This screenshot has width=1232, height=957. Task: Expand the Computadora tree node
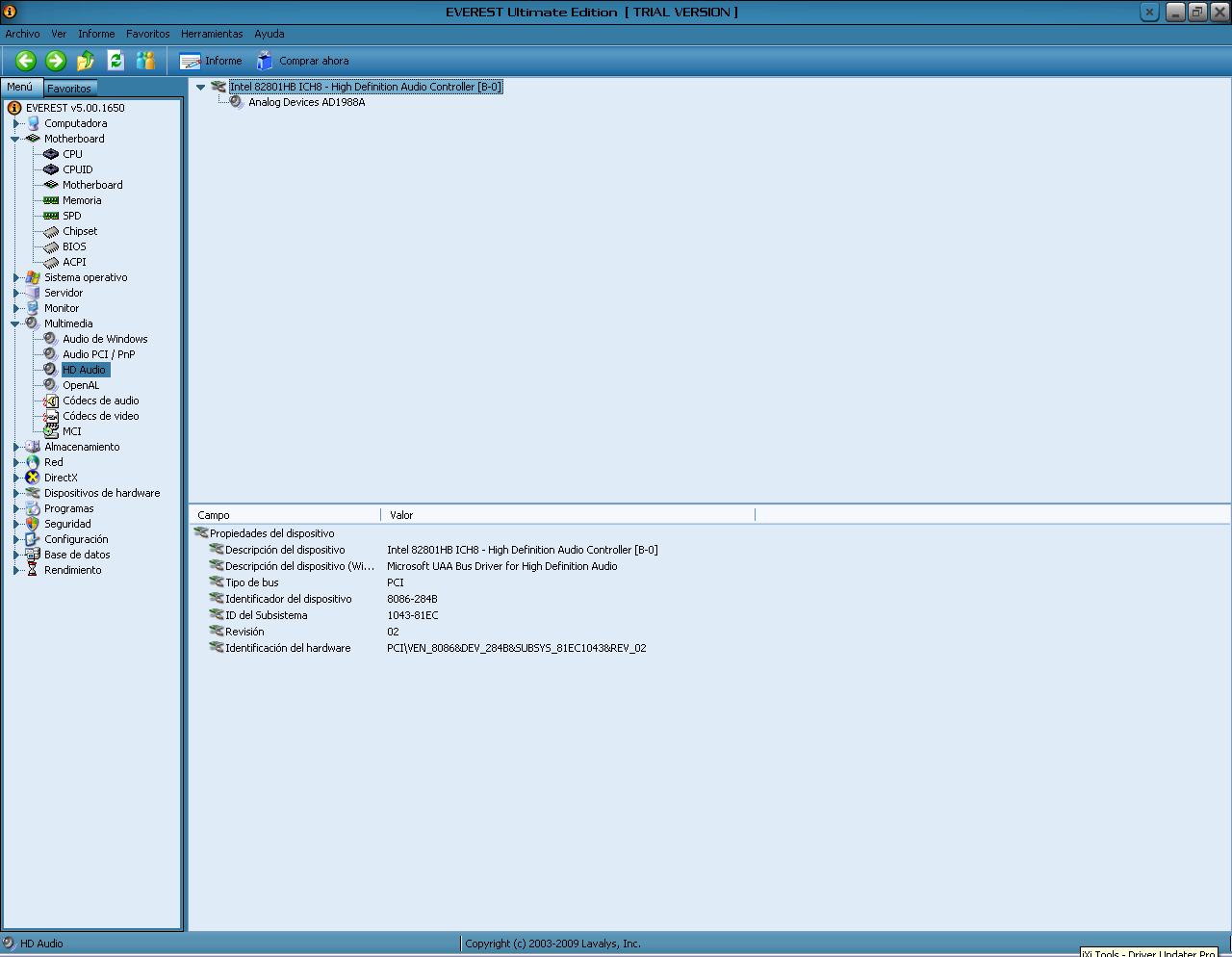coord(15,123)
